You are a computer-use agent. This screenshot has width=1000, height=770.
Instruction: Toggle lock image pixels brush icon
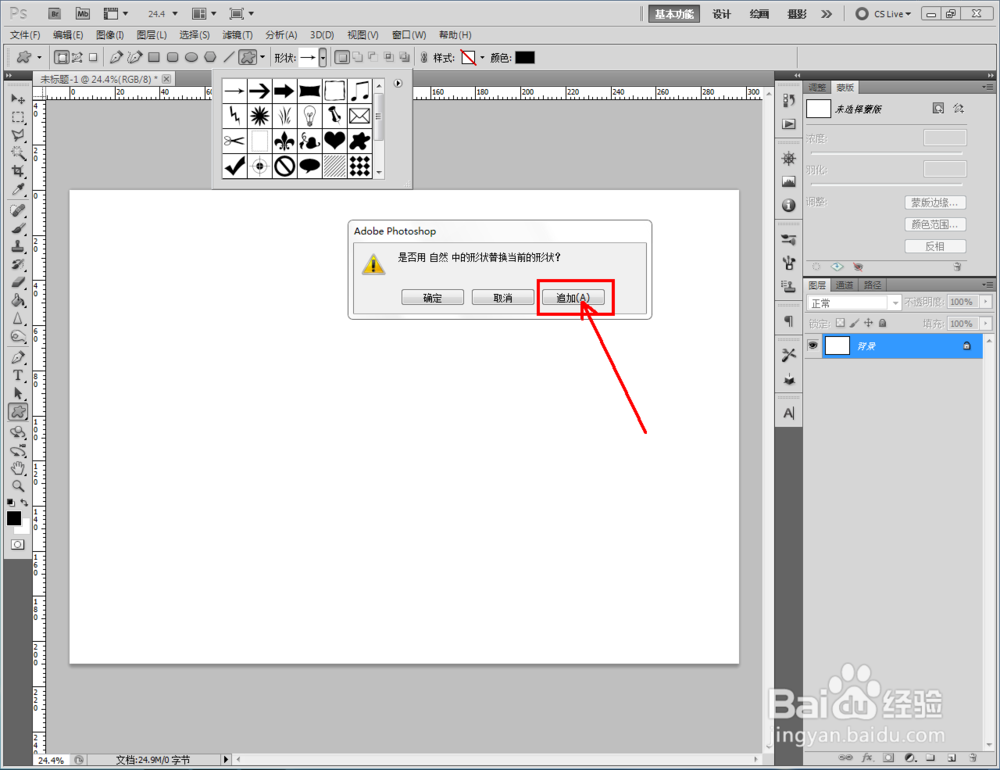pos(855,323)
